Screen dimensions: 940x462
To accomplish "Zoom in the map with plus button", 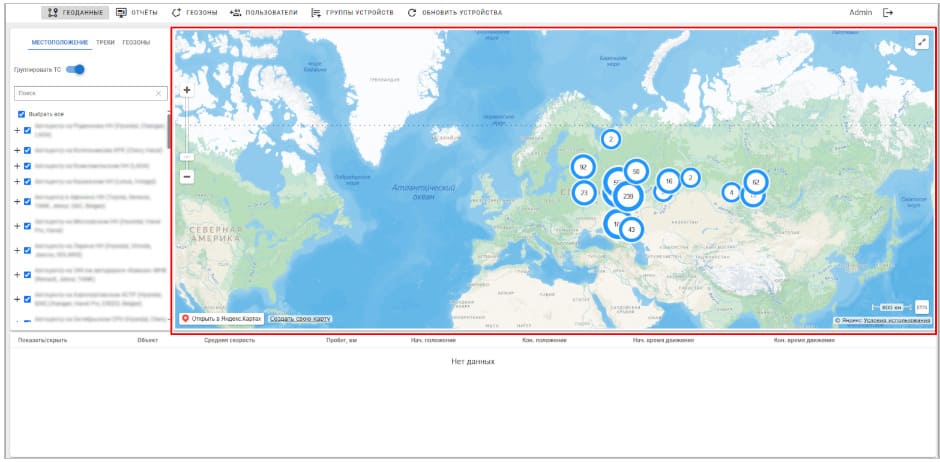I will 186,89.
